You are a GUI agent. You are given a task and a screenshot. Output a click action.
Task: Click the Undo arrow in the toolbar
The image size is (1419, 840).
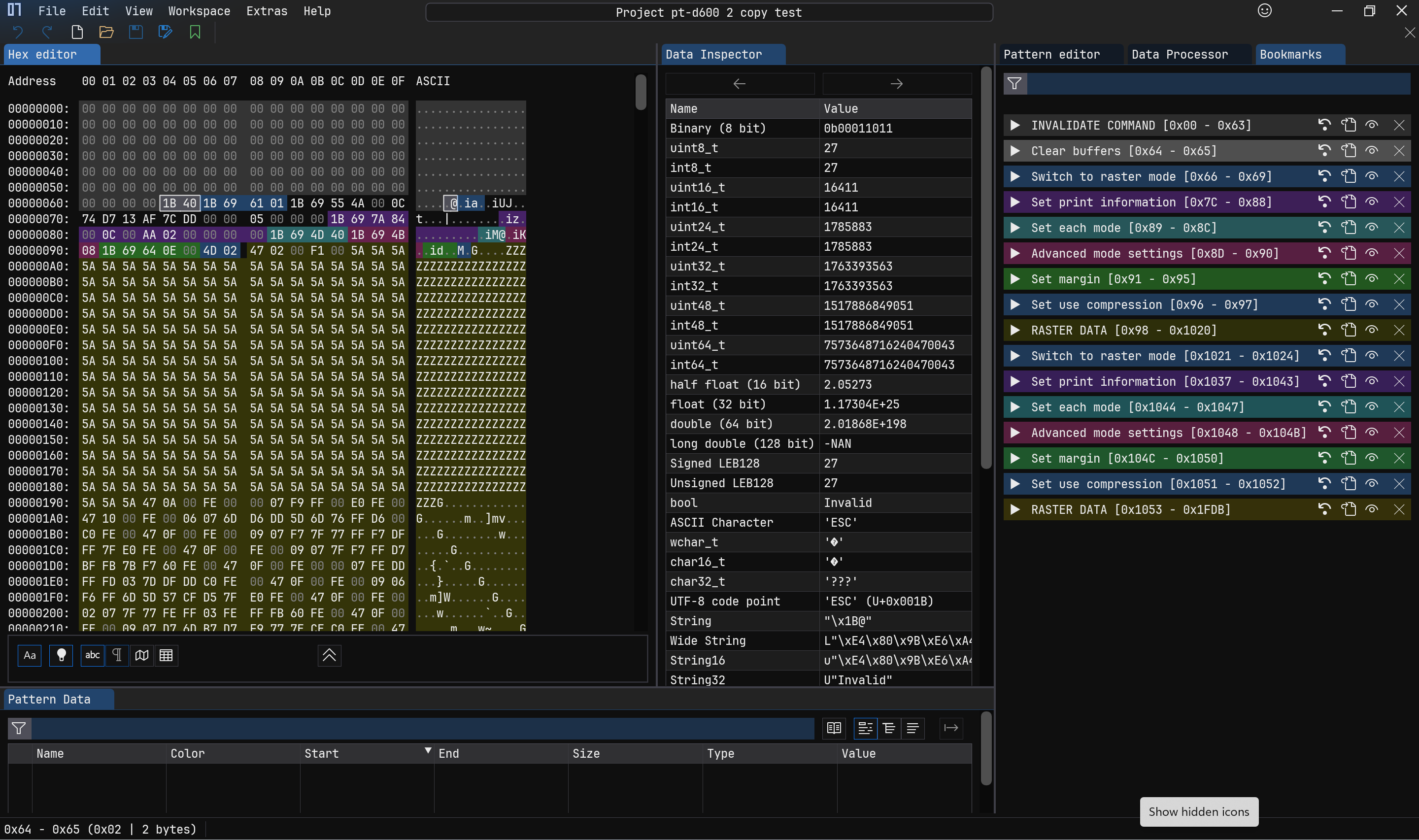18,32
